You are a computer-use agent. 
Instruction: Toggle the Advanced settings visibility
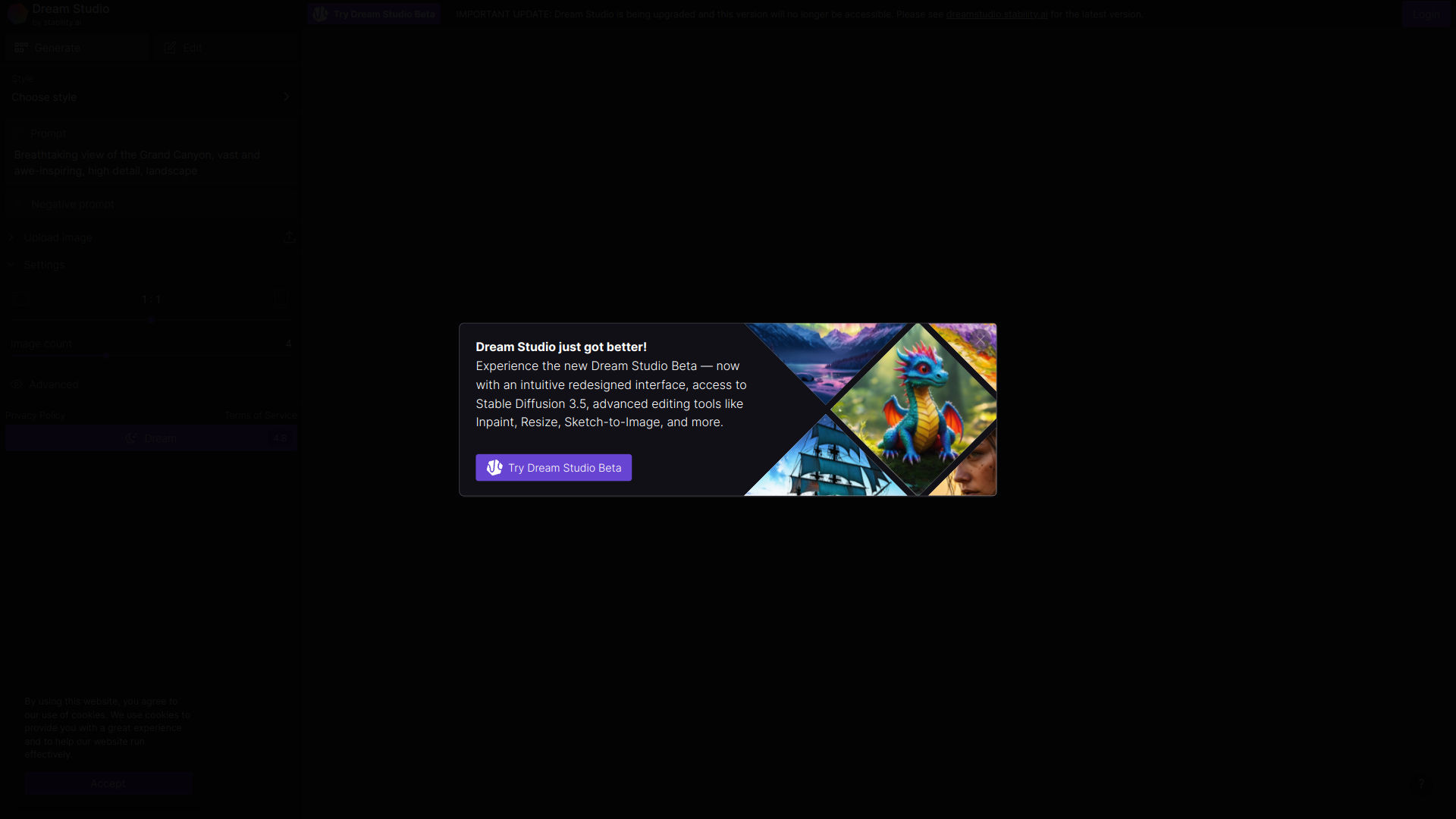pos(45,384)
